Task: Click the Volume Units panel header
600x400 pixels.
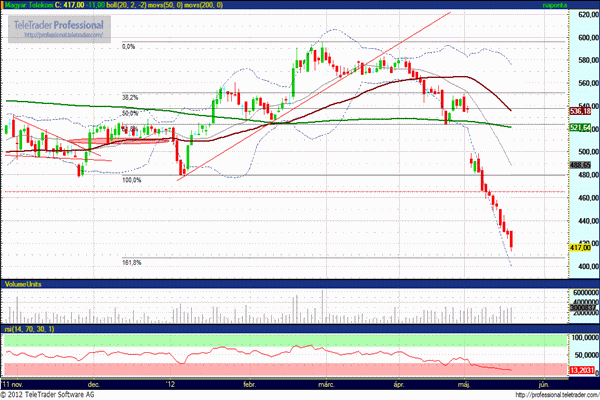Action: point(23,284)
